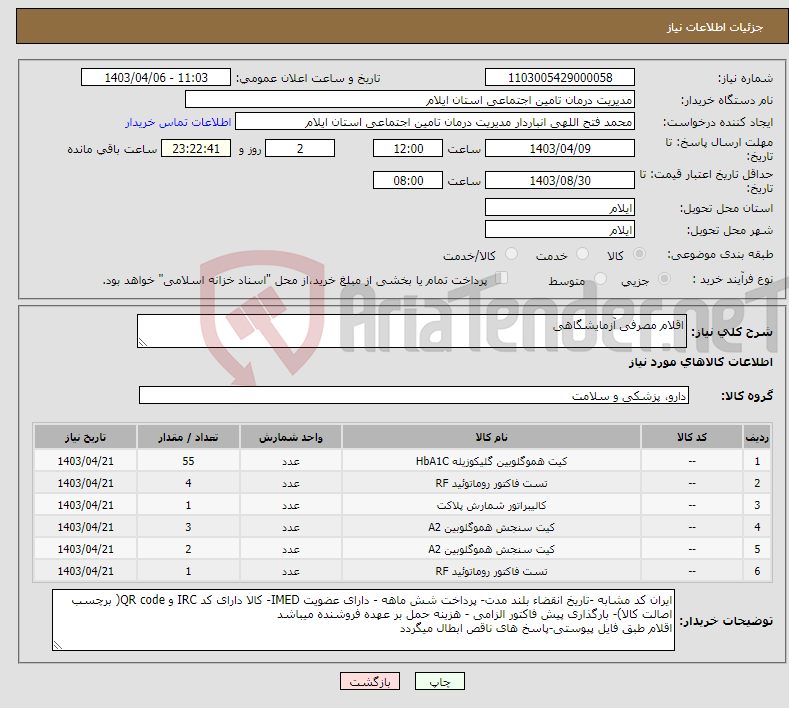Viewport: 789px width, 708px height.
Task: Click the remaining time field 23:22:41
Action: [x=196, y=148]
